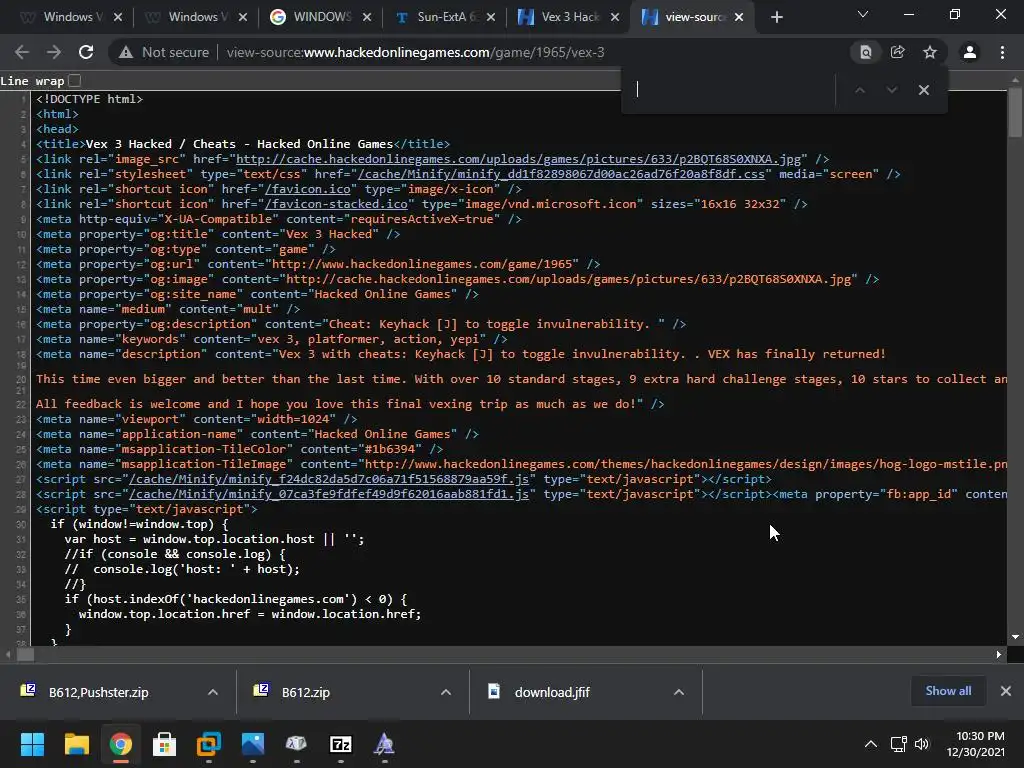Go back to the previous page
The width and height of the screenshot is (1024, 768).
pyautogui.click(x=22, y=52)
